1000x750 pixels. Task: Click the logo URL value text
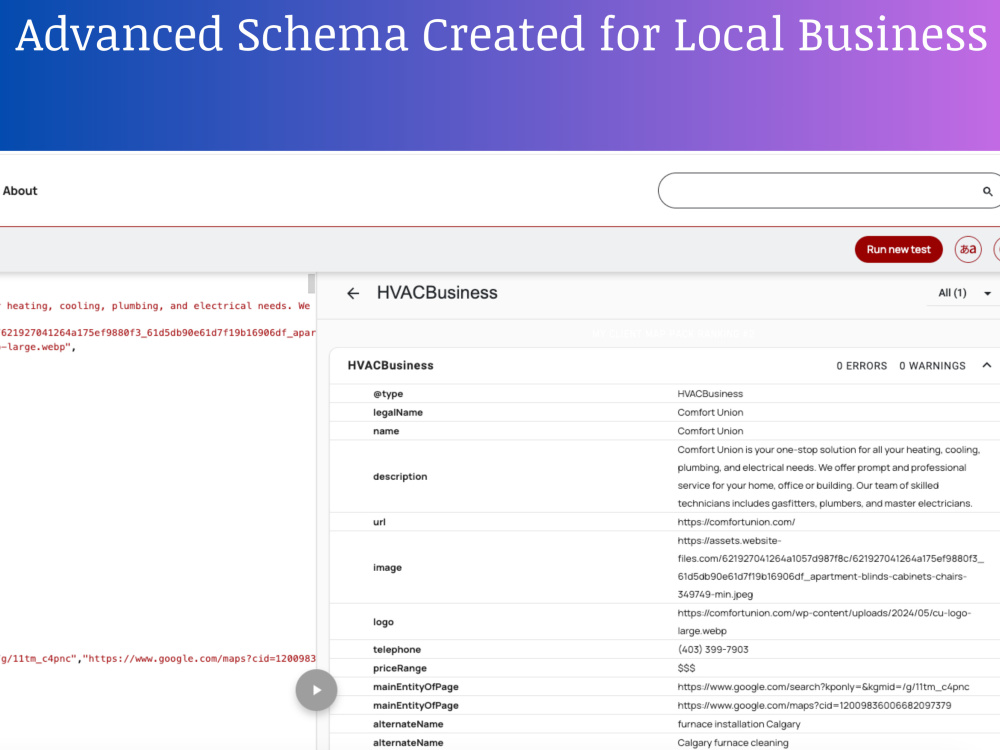pos(824,622)
